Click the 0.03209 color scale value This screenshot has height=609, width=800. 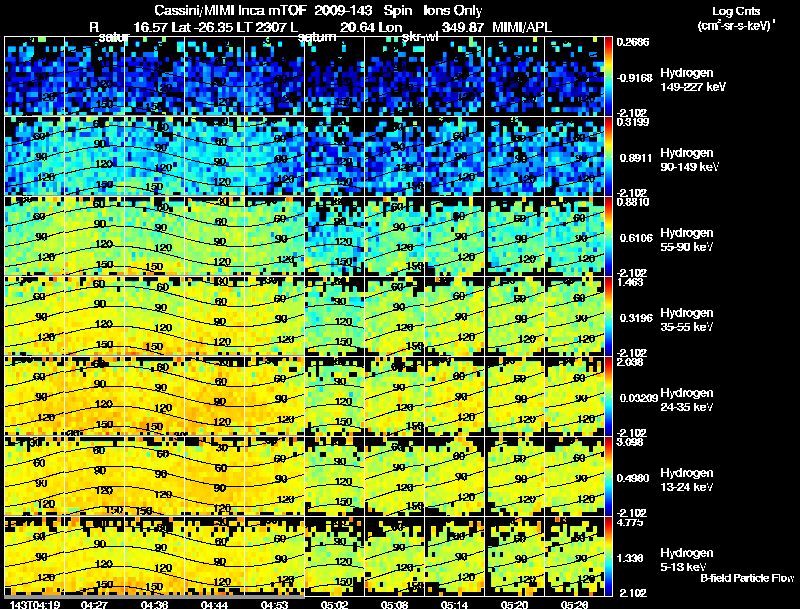point(638,398)
